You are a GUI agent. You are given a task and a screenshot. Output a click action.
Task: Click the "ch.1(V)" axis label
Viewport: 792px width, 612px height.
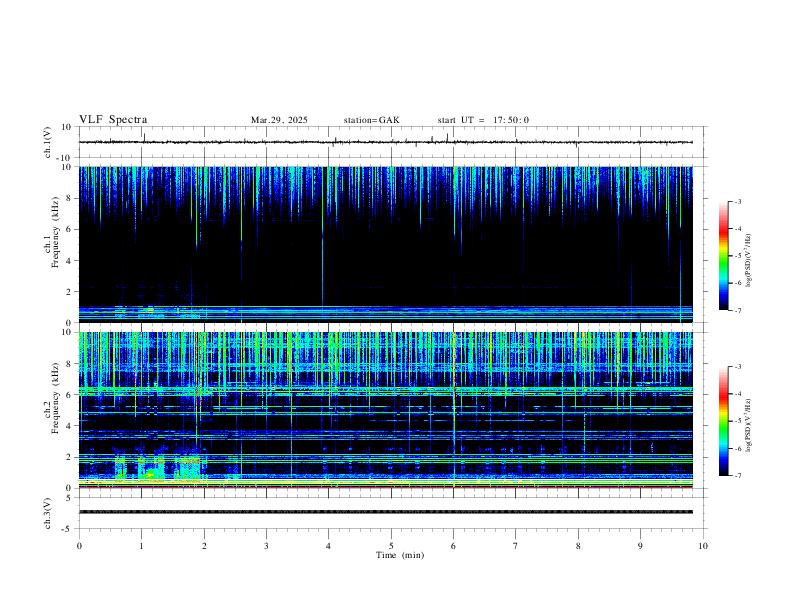pyautogui.click(x=48, y=142)
